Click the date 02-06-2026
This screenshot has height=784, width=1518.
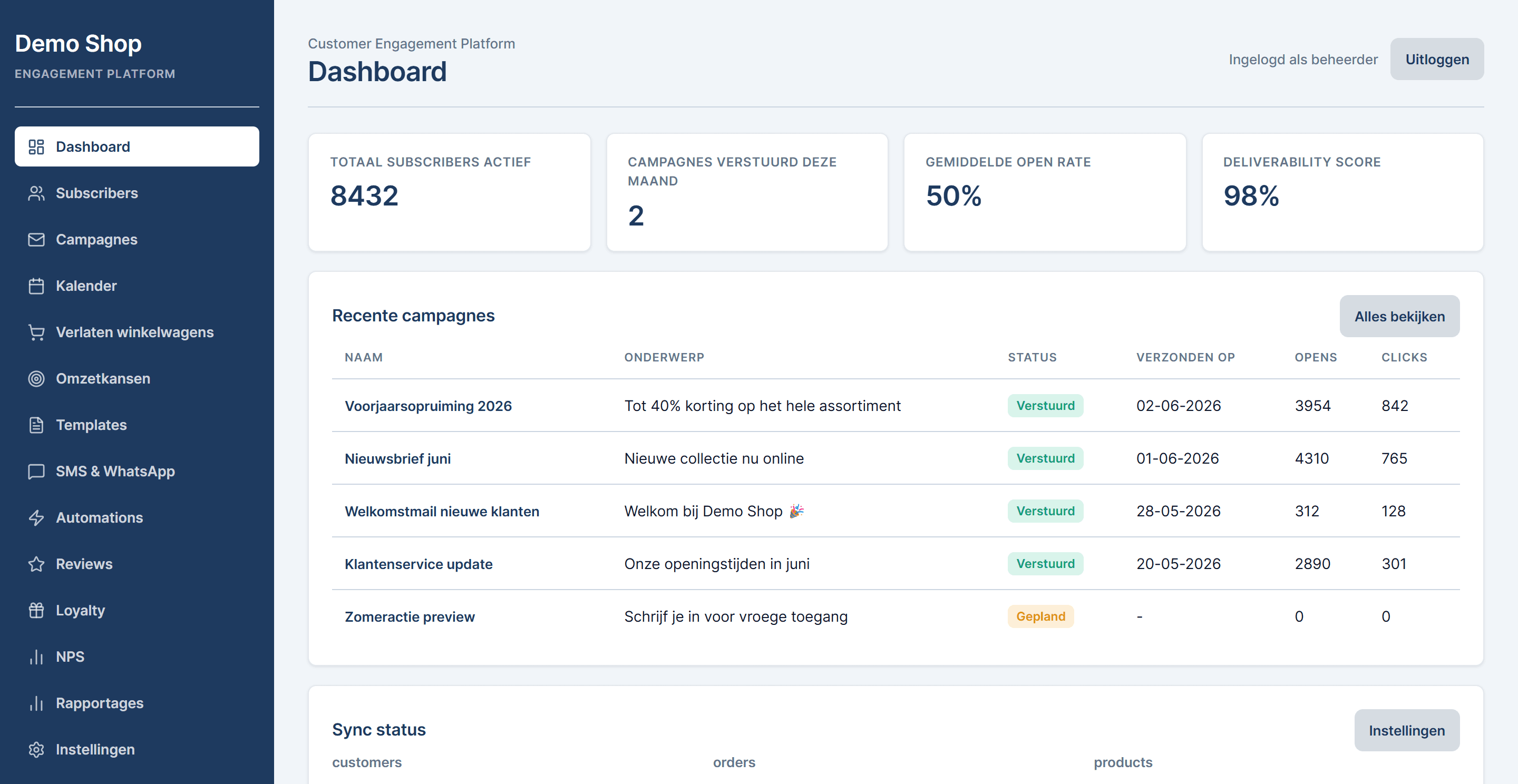coord(1178,406)
